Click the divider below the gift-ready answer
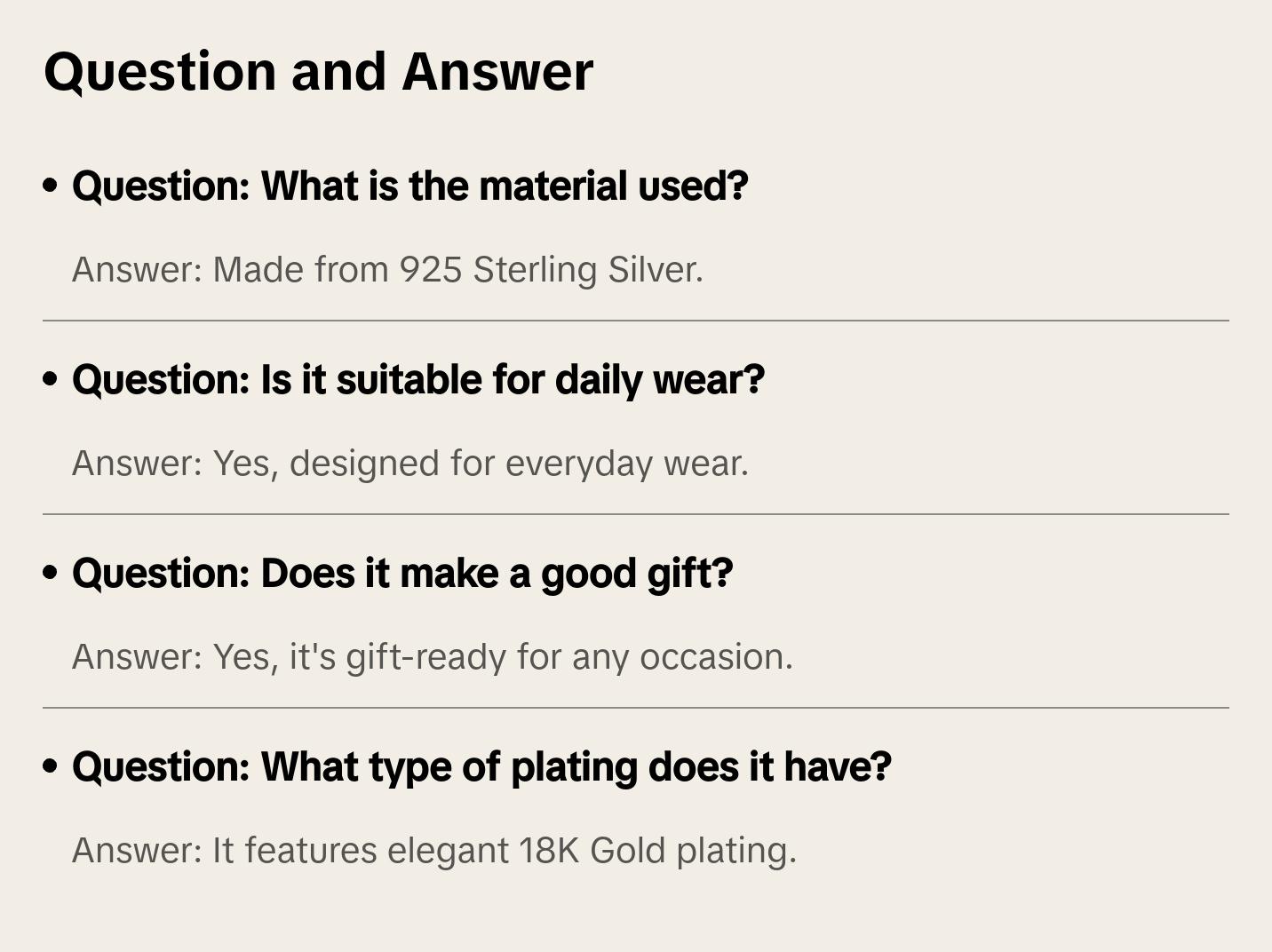1272x952 pixels. pos(636,708)
